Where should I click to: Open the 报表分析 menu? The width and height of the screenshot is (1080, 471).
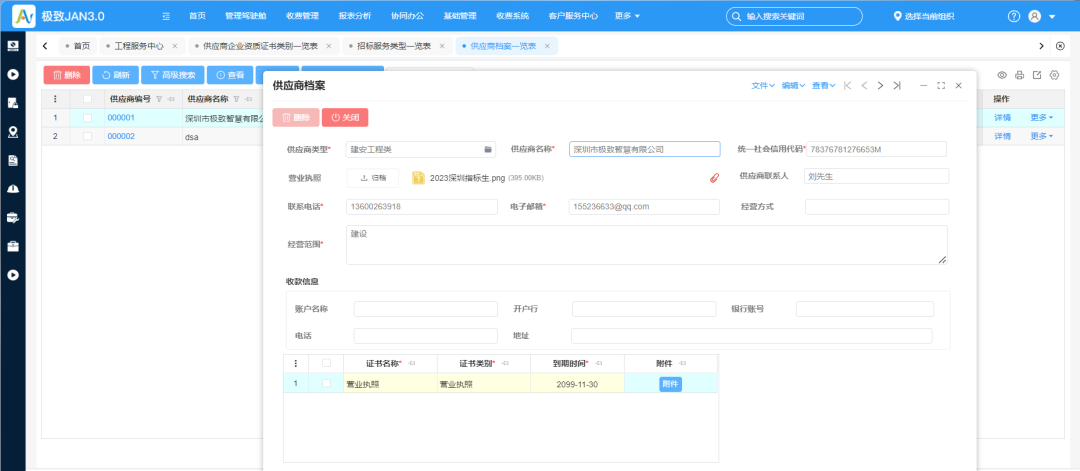[x=355, y=16]
